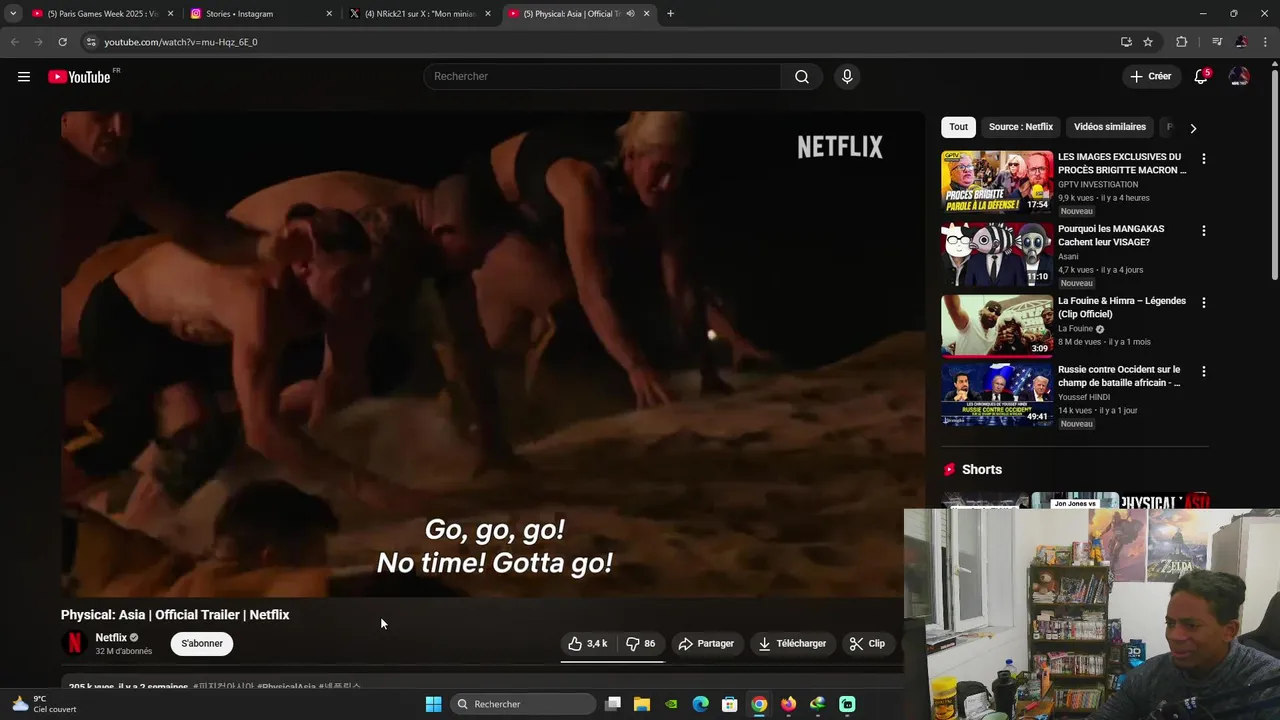The image size is (1280, 720).
Task: Open options for La Fouine & Himra video
Action: (1203, 303)
